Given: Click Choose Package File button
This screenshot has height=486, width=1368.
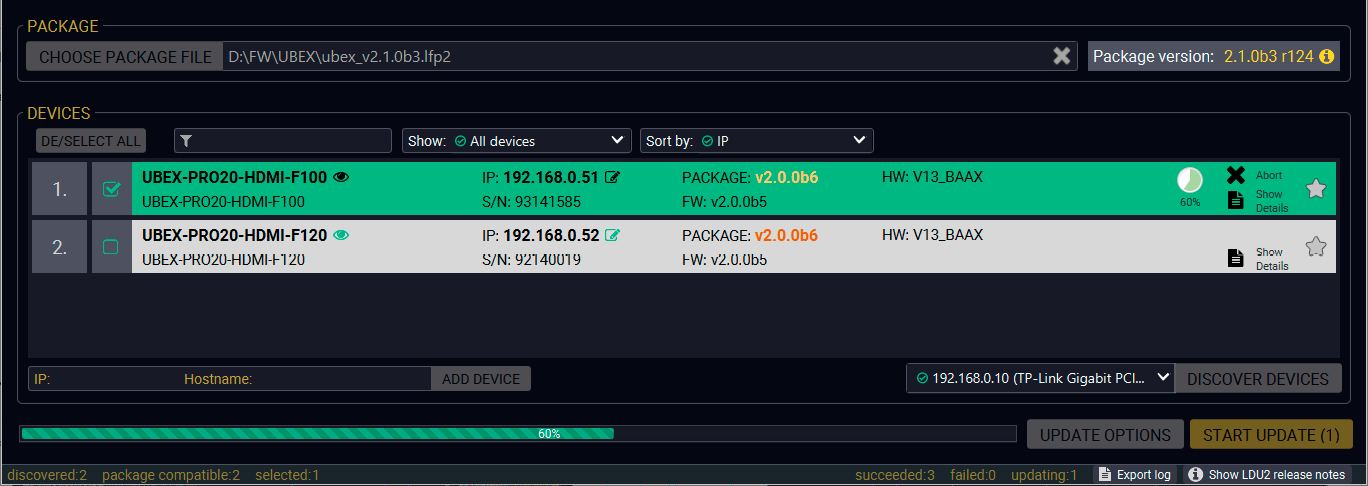Looking at the screenshot, I should [125, 57].
